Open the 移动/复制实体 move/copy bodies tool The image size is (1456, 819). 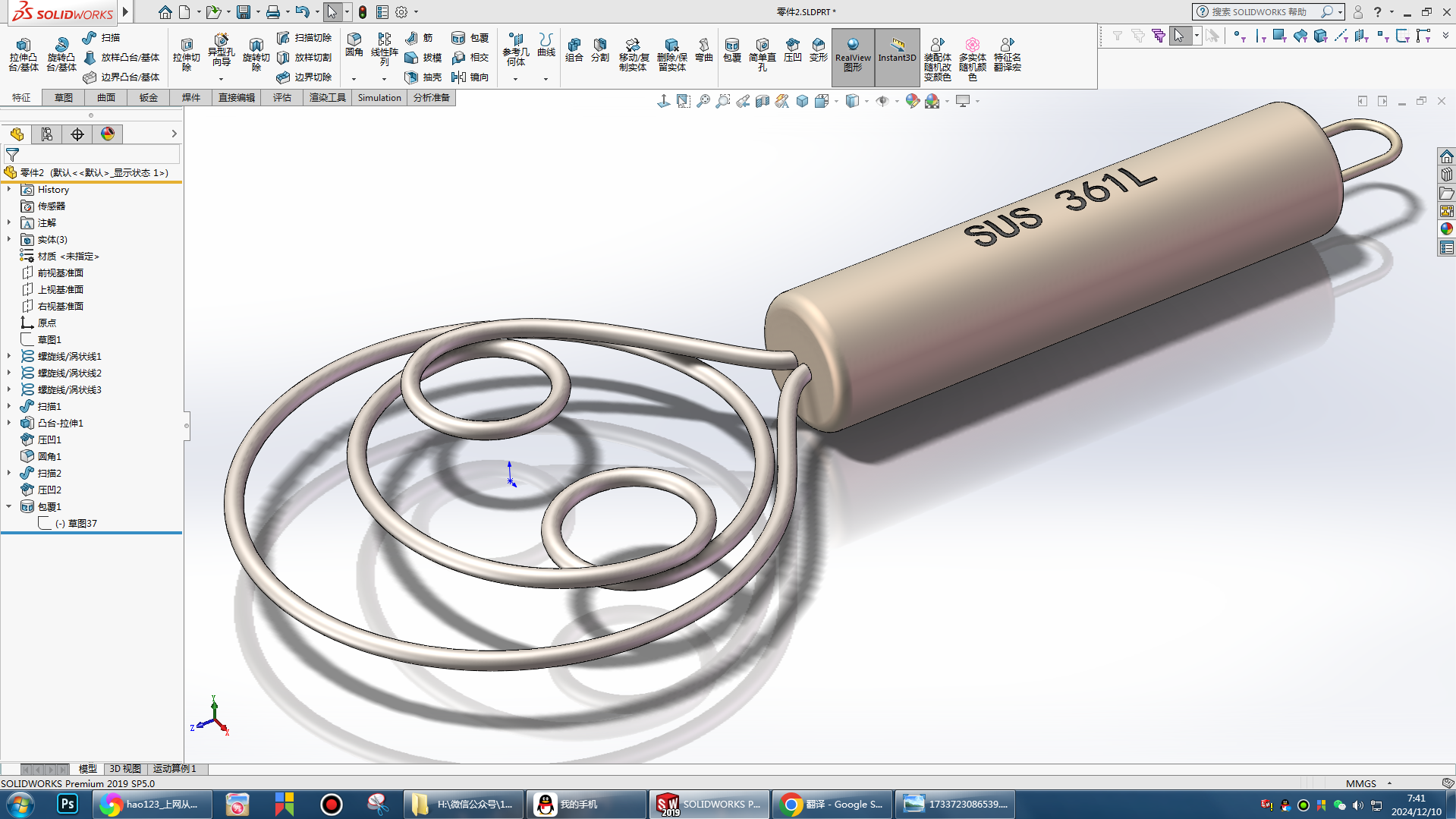click(x=633, y=55)
